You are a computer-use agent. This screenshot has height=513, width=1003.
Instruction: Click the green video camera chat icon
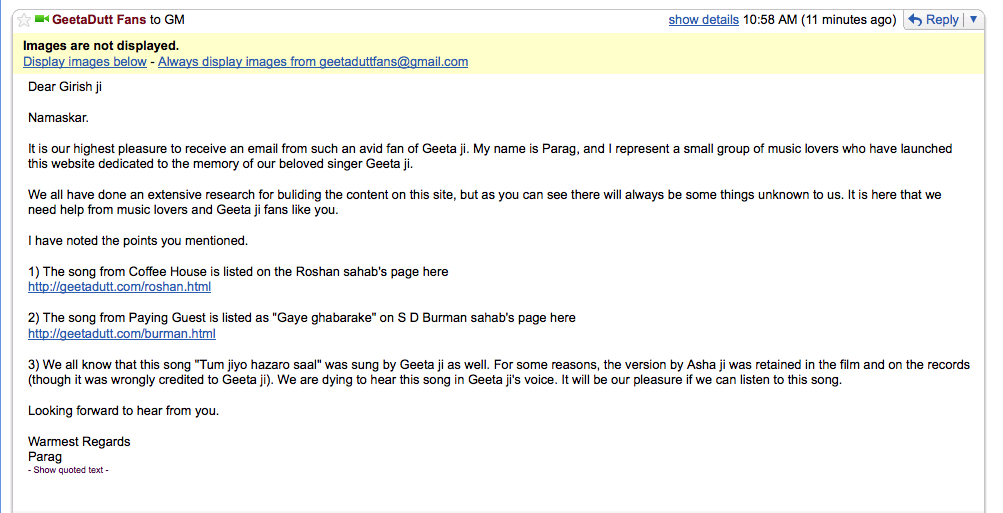[x=42, y=19]
